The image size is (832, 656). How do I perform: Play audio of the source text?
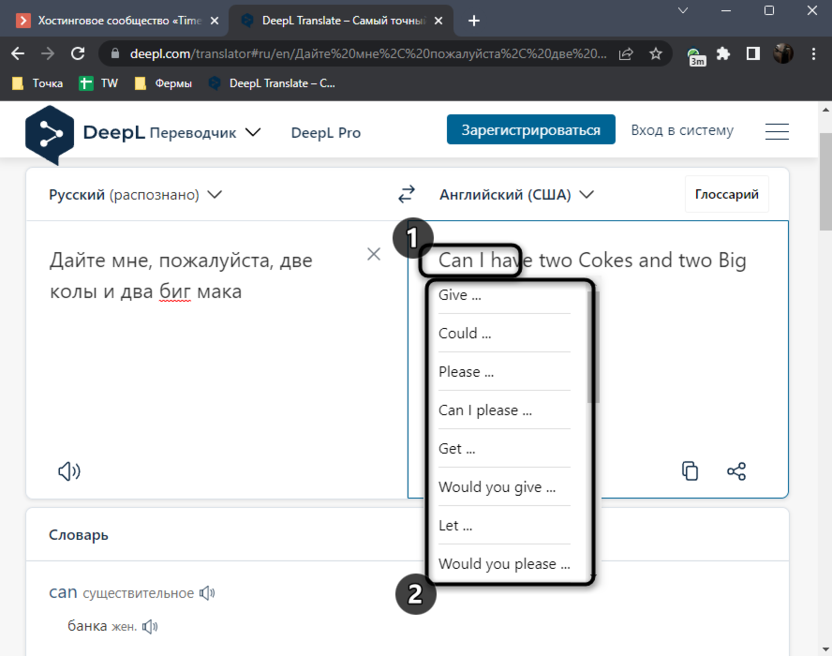[69, 471]
